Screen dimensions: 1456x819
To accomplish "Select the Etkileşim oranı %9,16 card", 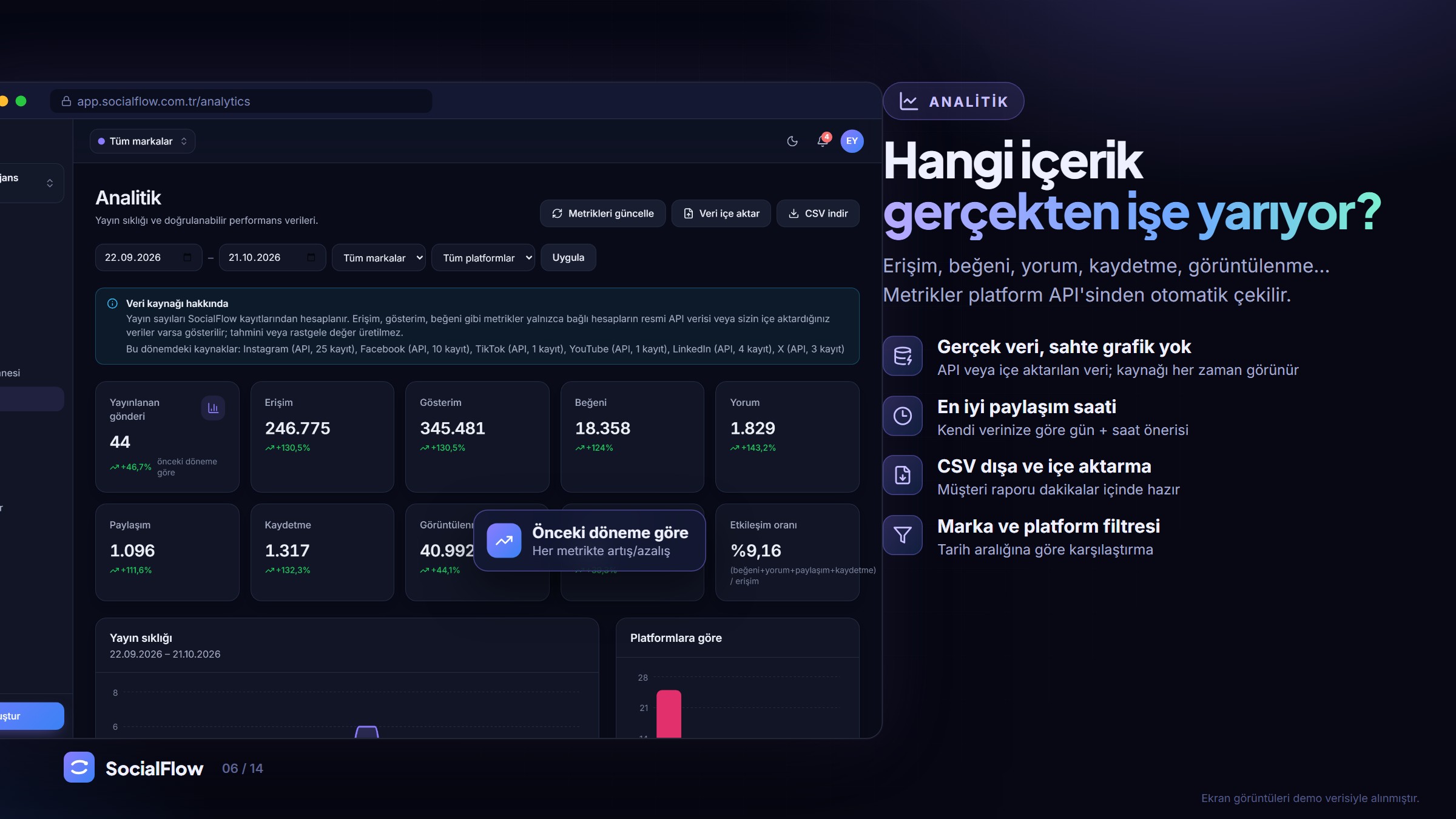I will click(787, 553).
